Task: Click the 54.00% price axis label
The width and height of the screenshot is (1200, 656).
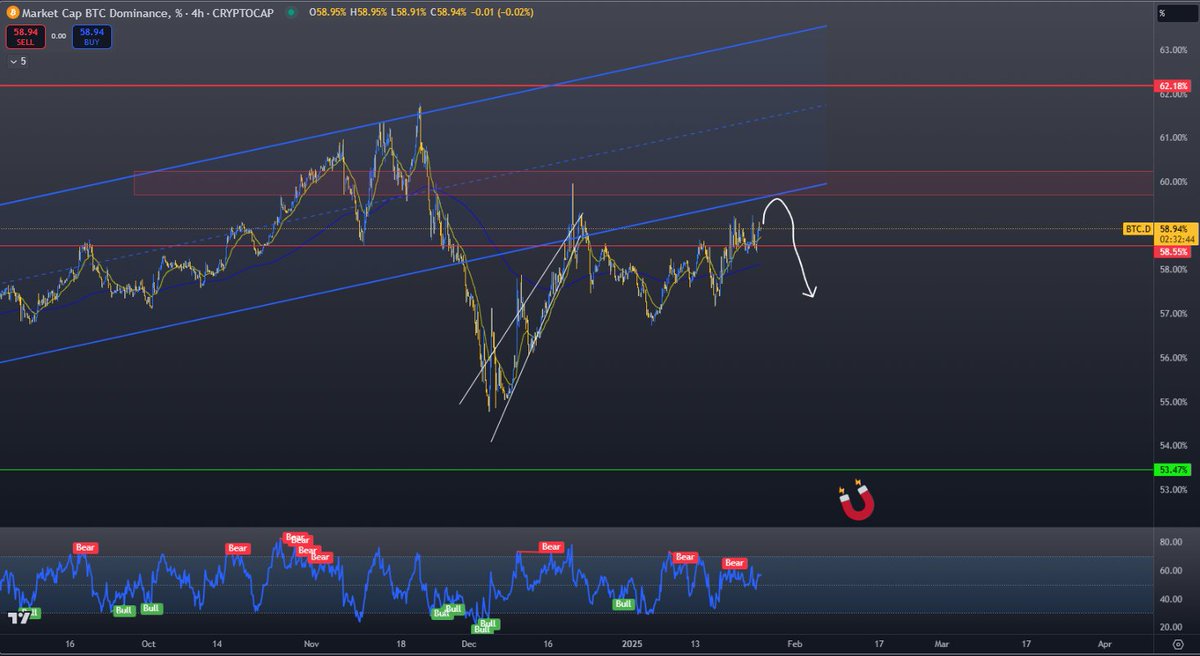Action: tap(1173, 445)
